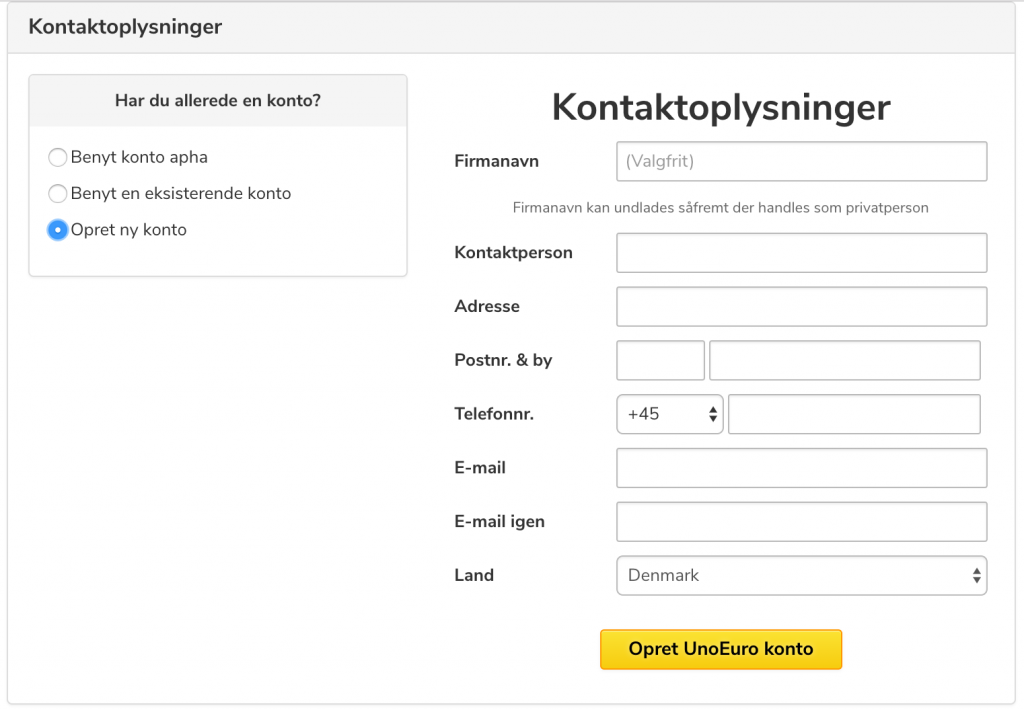This screenshot has height=710, width=1024.
Task: Click the "Telefonnr." label
Action: 494,414
